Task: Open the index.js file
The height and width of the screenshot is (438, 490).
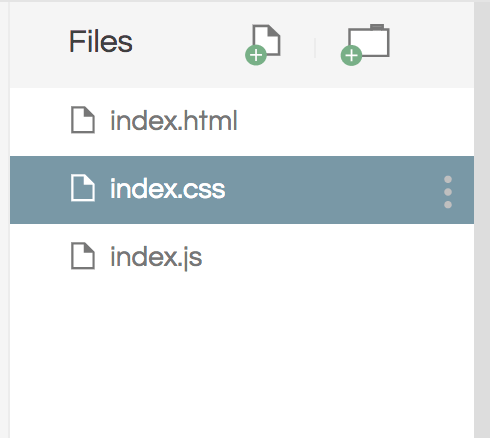Action: pos(156,257)
